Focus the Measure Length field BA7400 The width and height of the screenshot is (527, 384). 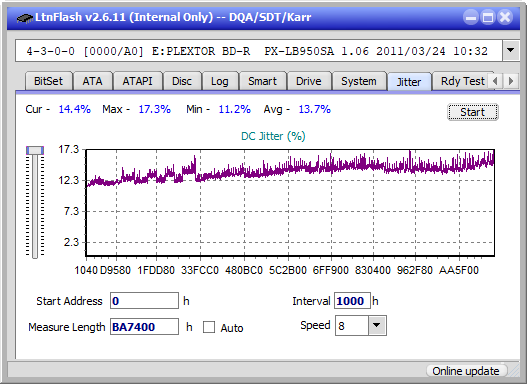(x=145, y=327)
